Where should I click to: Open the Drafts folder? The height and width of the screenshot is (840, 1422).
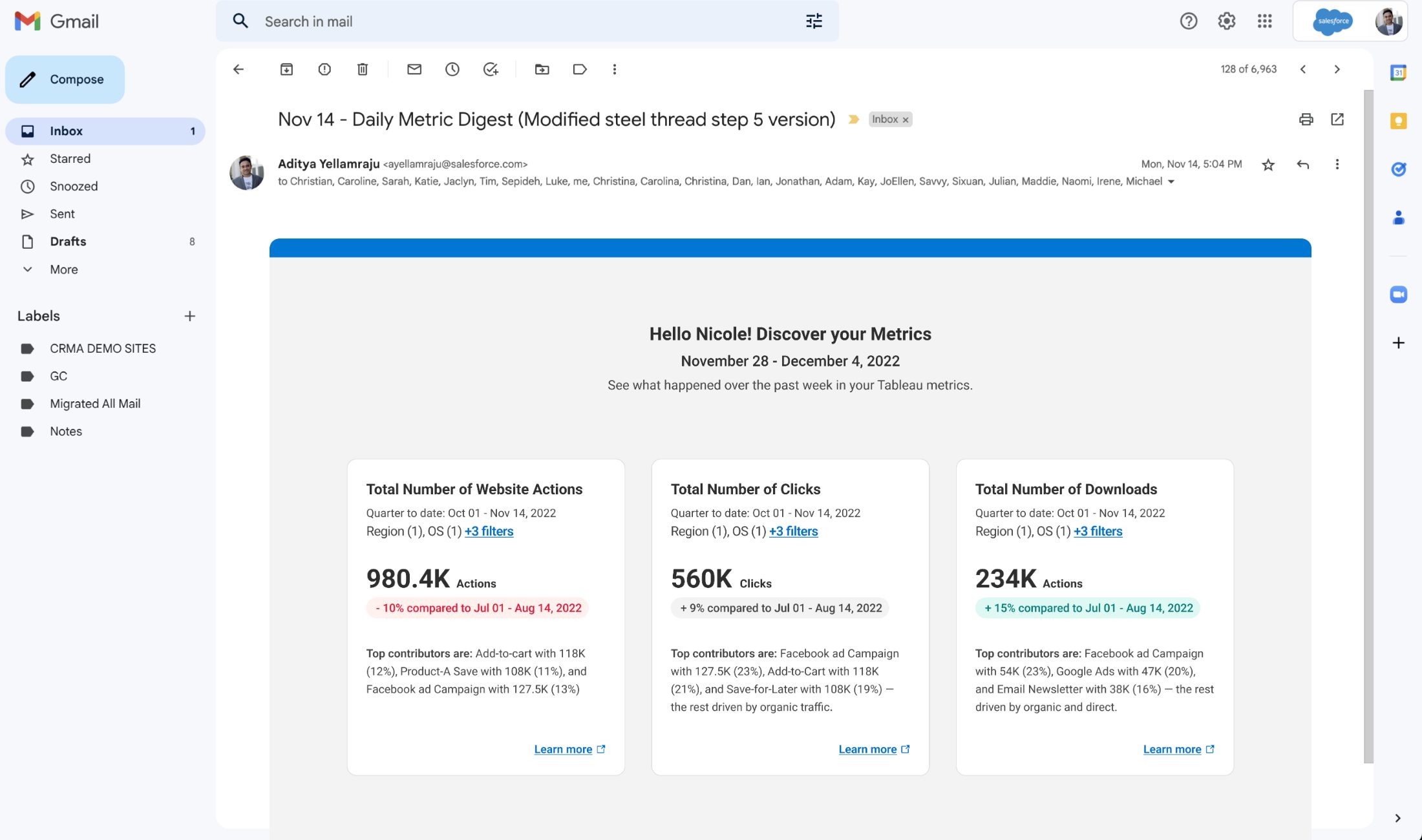click(105, 242)
